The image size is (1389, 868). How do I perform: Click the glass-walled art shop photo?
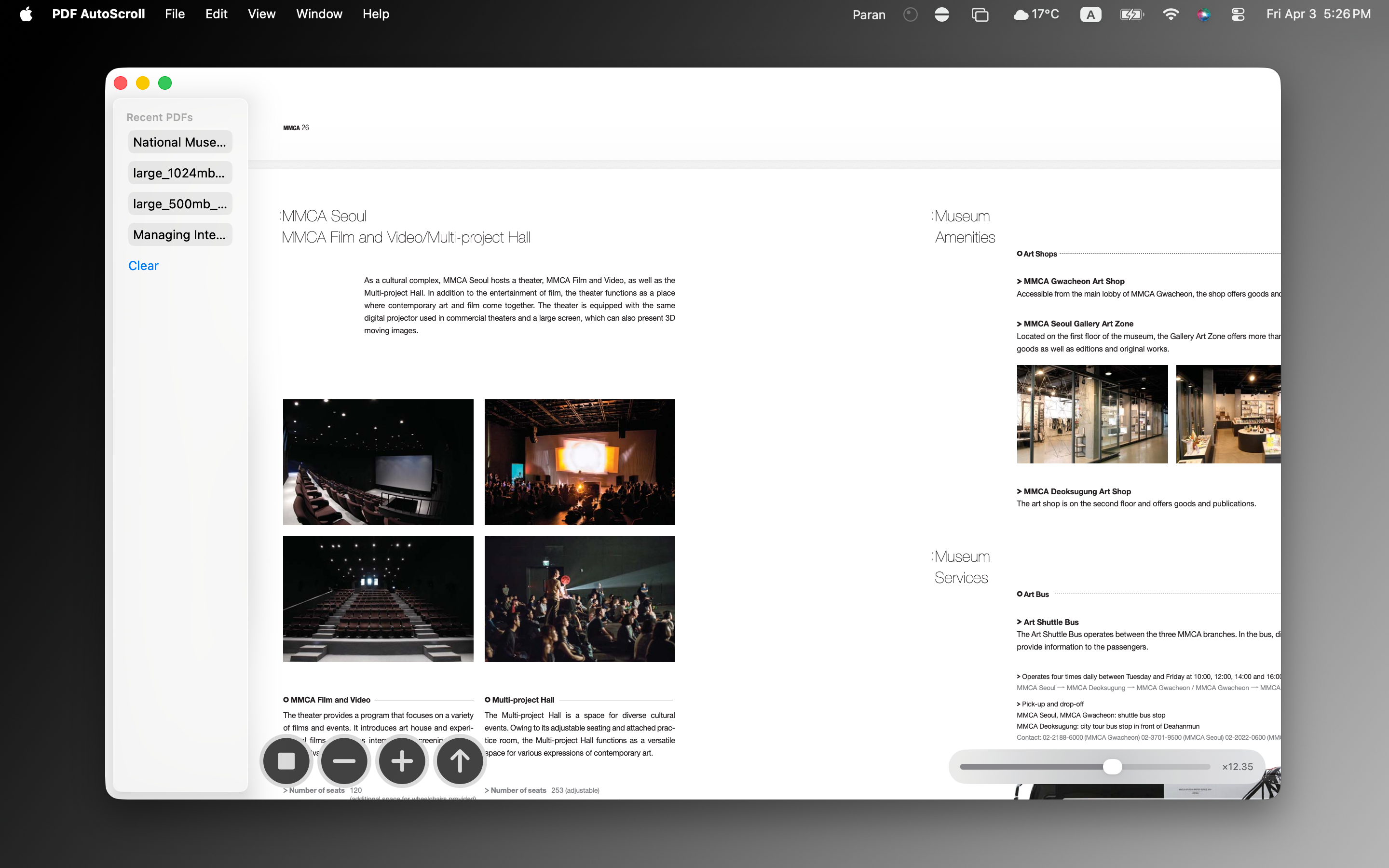pyautogui.click(x=1092, y=414)
